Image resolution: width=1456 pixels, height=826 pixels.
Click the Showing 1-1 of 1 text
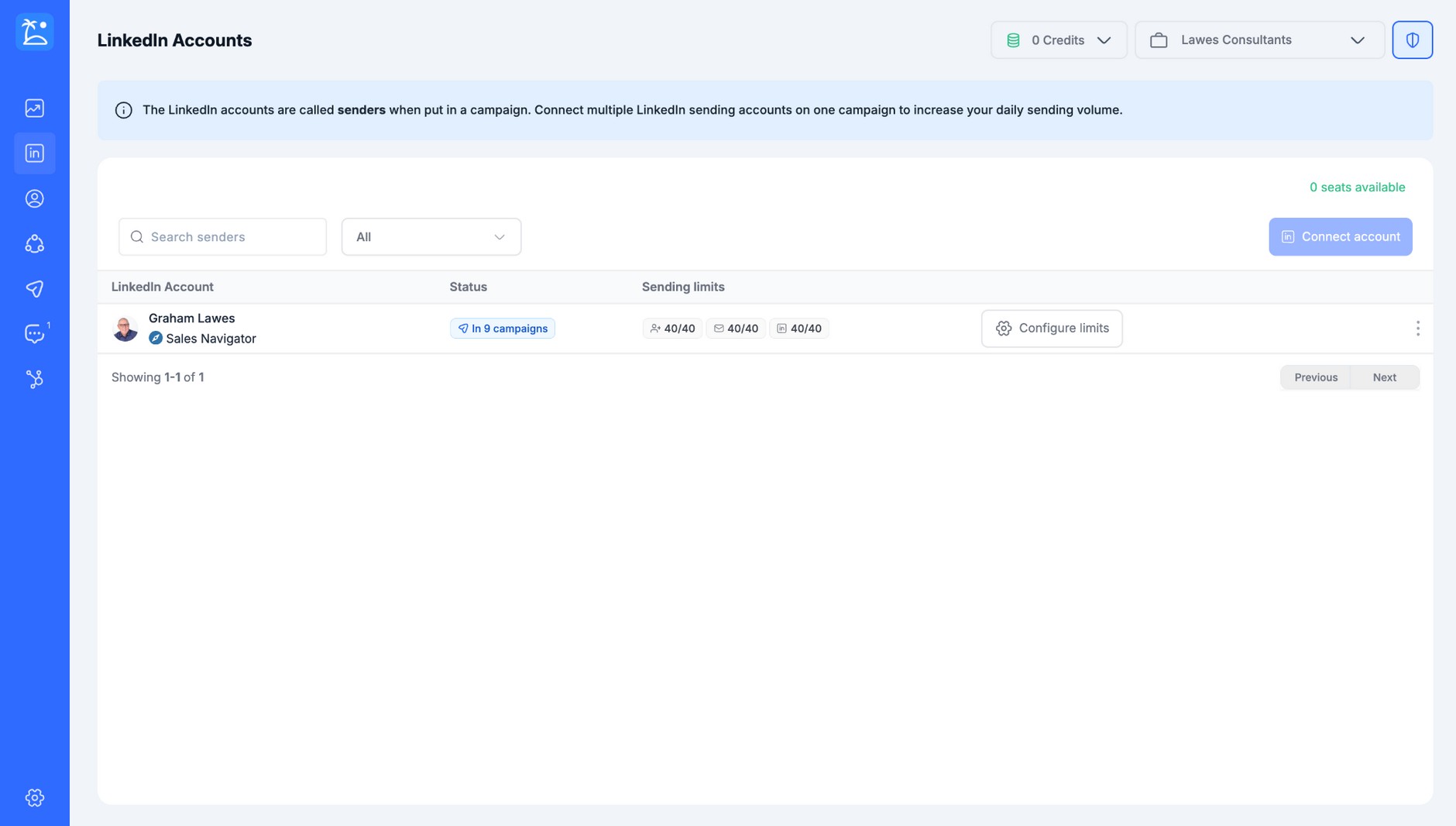pos(157,377)
